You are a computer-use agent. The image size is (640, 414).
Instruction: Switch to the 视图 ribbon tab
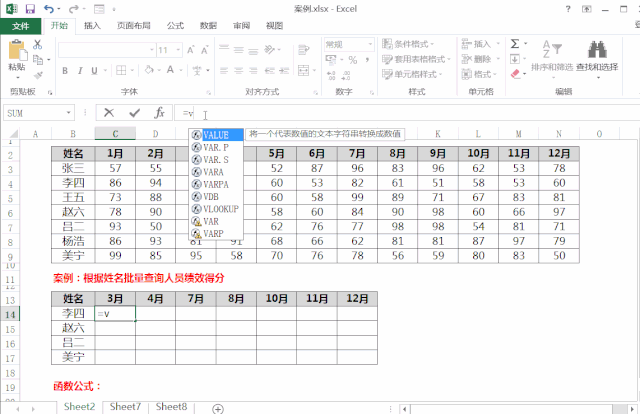pos(274,26)
